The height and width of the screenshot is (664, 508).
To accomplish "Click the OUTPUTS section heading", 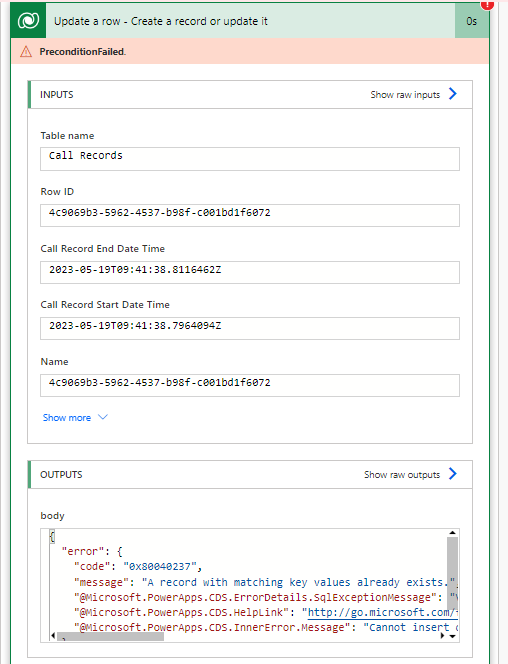I will [61, 474].
